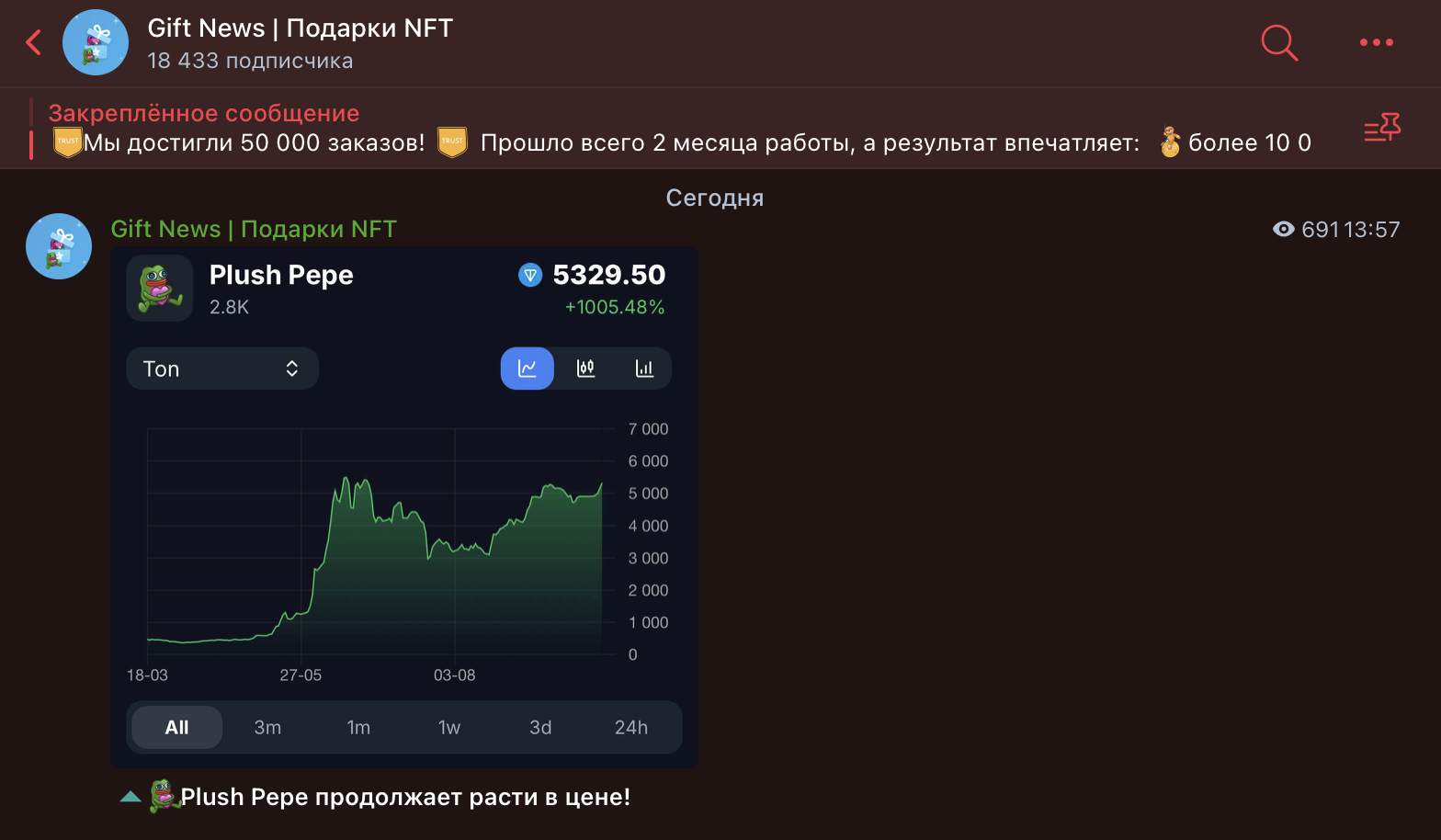Open the three-dot more options menu

pyautogui.click(x=1376, y=42)
